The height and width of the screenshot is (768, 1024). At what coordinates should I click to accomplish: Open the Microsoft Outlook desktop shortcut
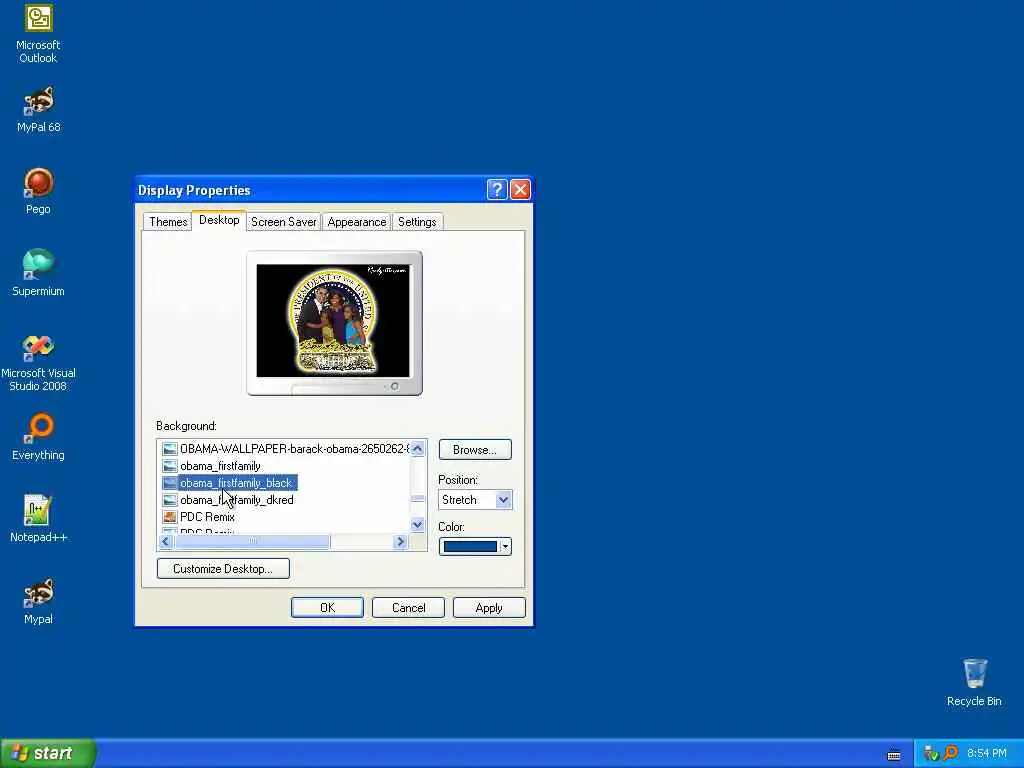(38, 33)
